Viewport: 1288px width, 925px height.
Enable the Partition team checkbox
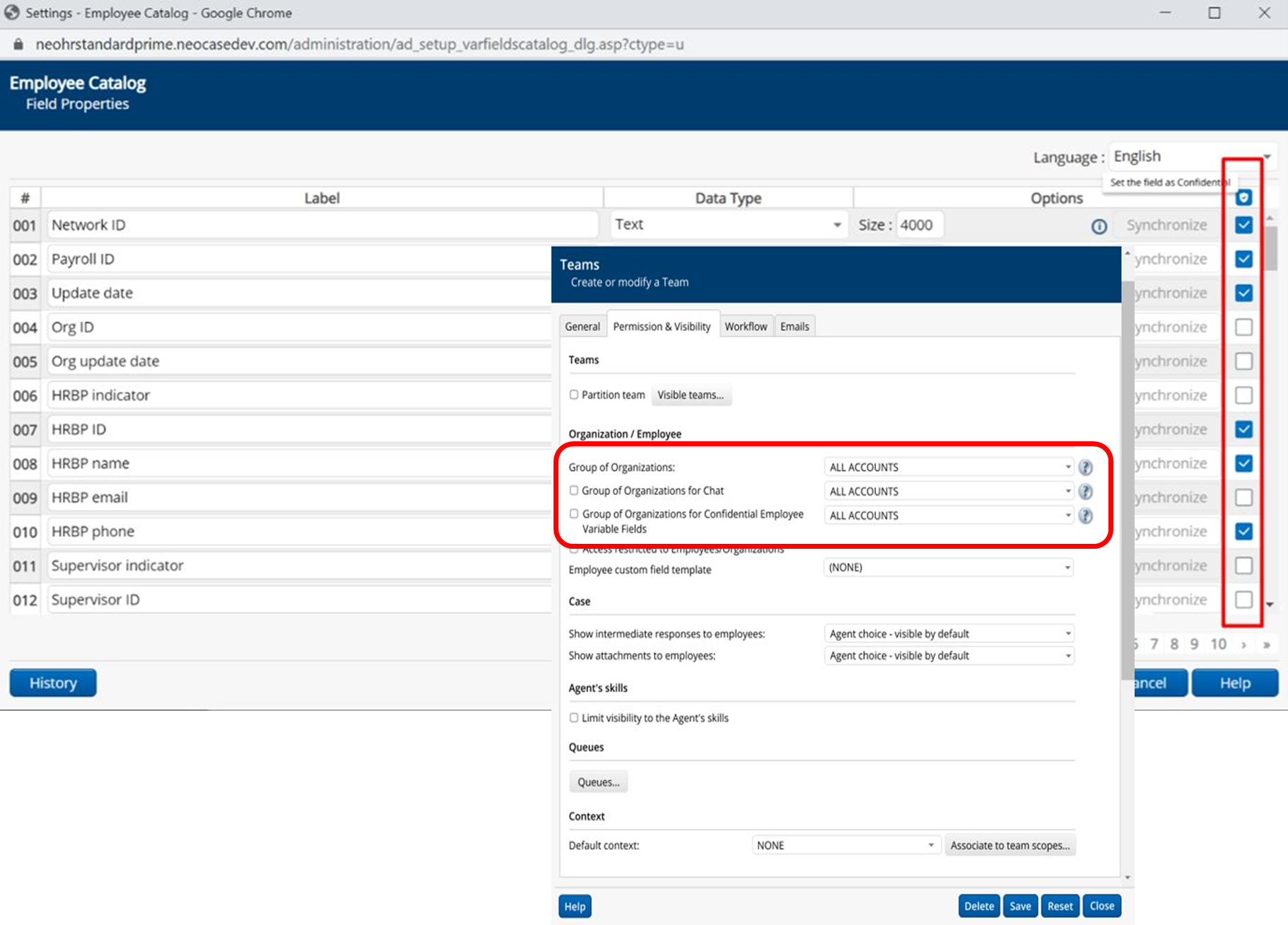pos(574,395)
